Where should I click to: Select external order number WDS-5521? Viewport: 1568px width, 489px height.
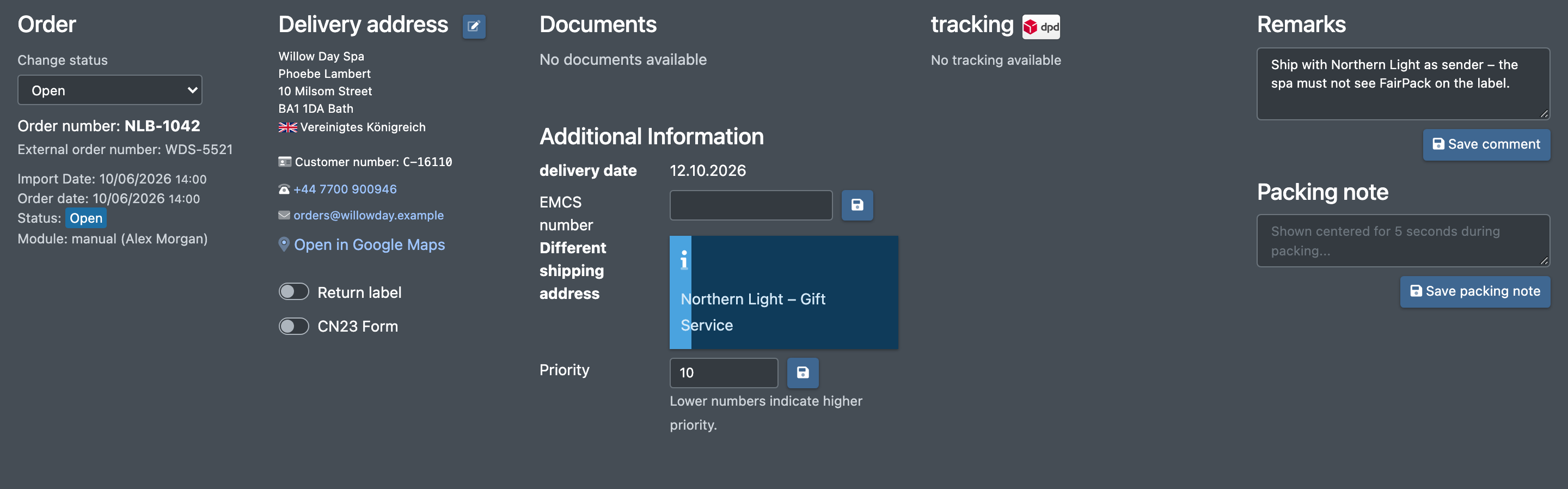(x=198, y=150)
